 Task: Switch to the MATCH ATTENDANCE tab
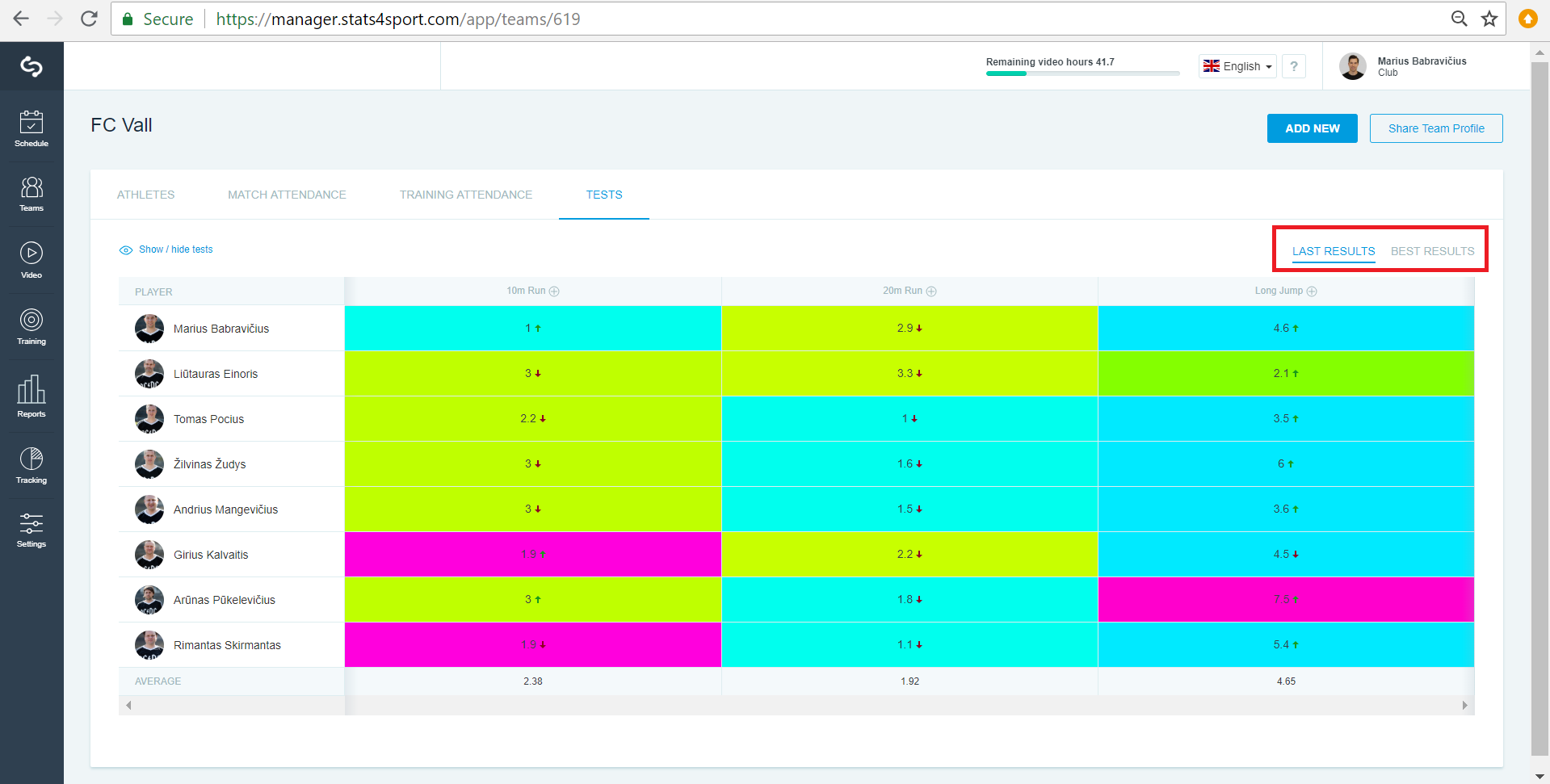[287, 195]
